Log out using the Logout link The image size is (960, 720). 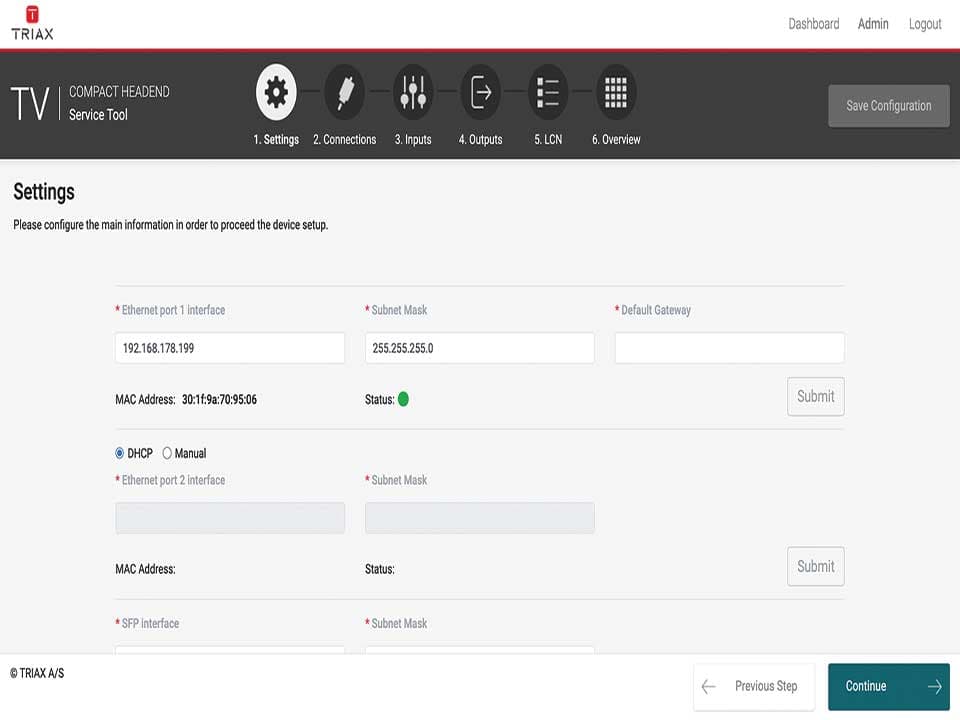[x=925, y=24]
